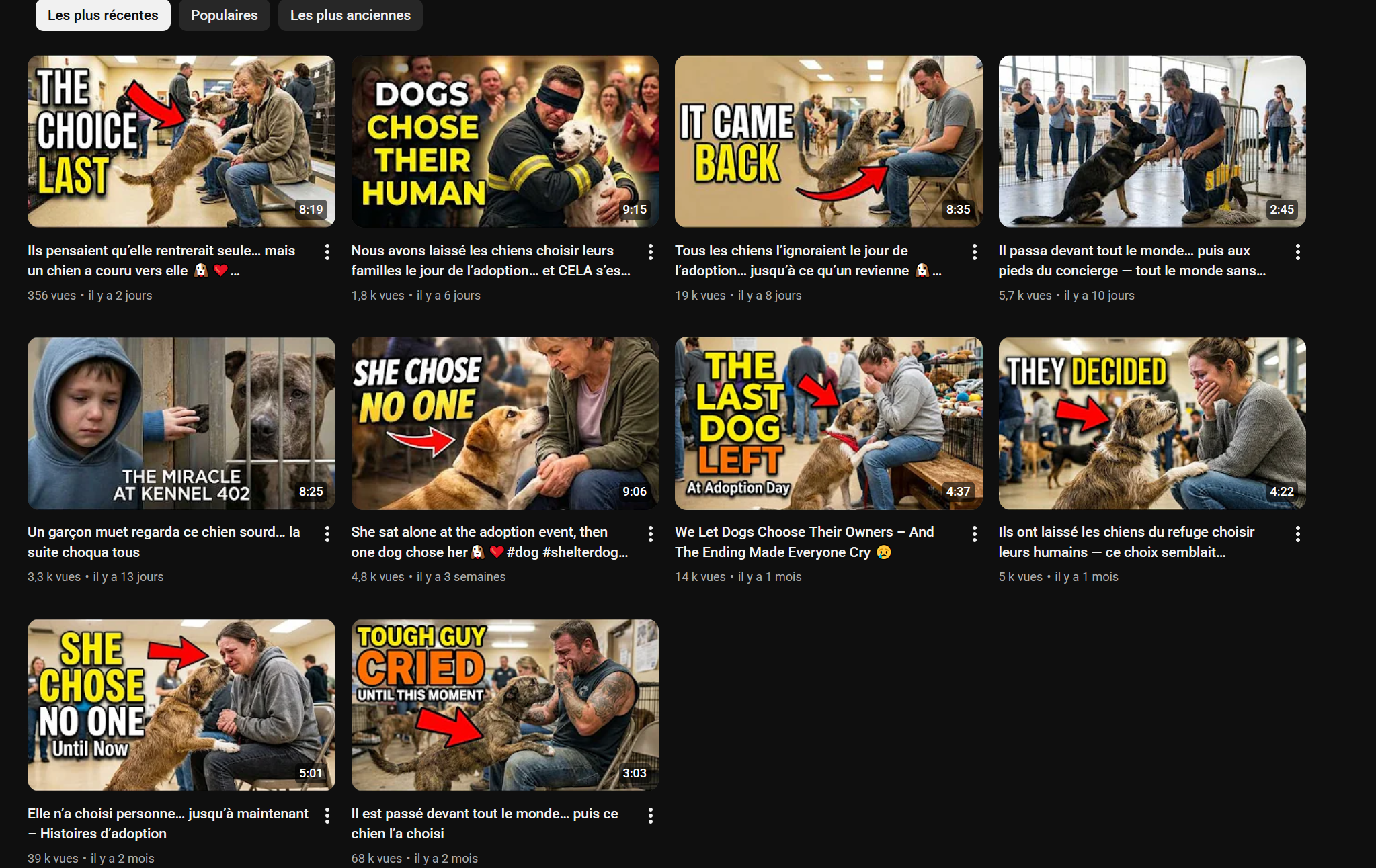Play 'The Miracle at Kennel 402' thumbnail
The image size is (1376, 868).
[x=181, y=423]
